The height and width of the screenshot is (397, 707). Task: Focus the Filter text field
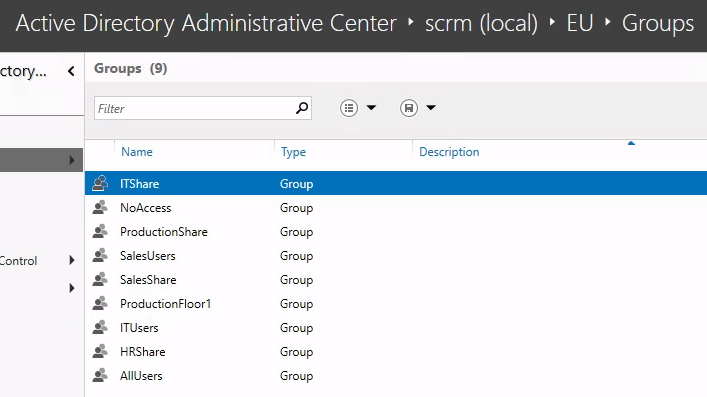point(195,108)
